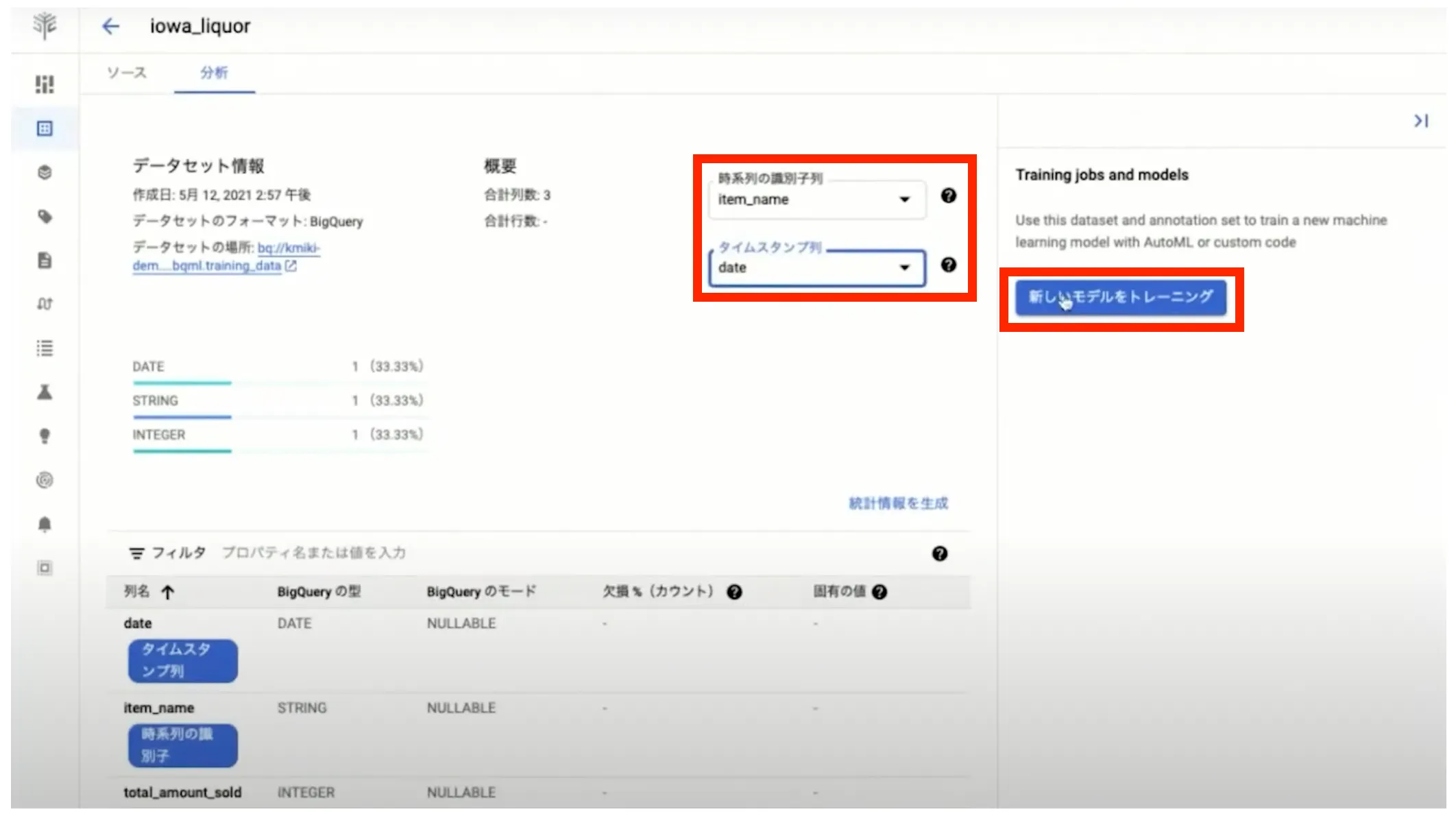
Task: Click the Training jobs and models heading
Action: pos(1102,175)
